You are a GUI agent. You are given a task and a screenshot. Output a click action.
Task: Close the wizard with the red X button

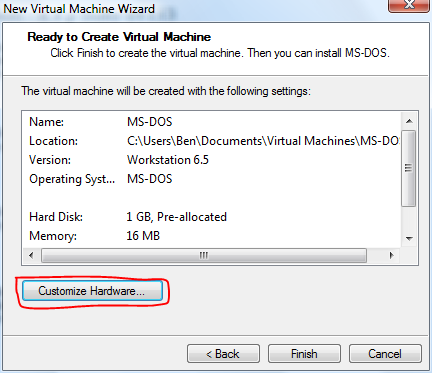[x=409, y=5]
